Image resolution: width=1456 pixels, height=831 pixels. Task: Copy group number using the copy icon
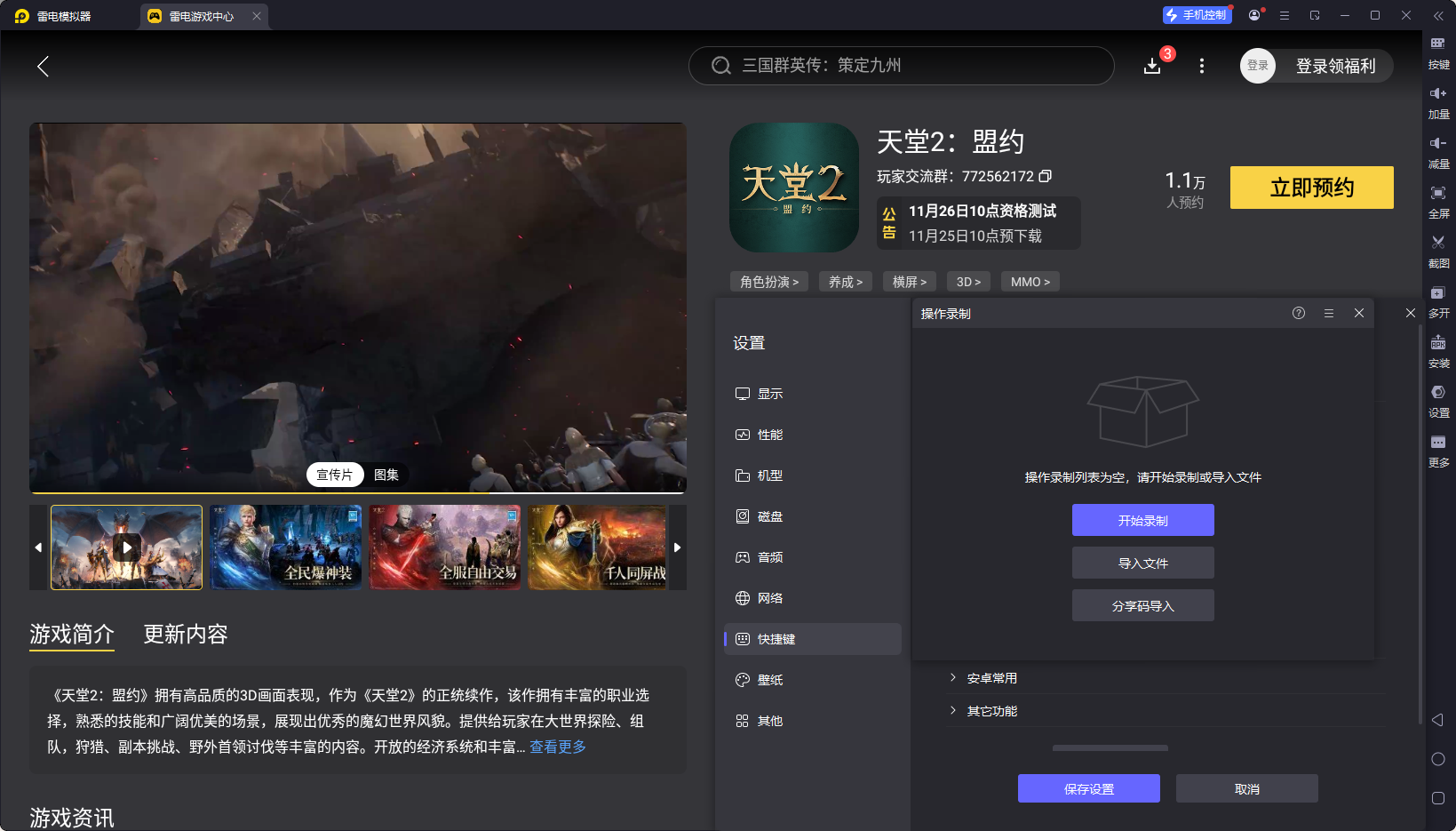pyautogui.click(x=1046, y=176)
